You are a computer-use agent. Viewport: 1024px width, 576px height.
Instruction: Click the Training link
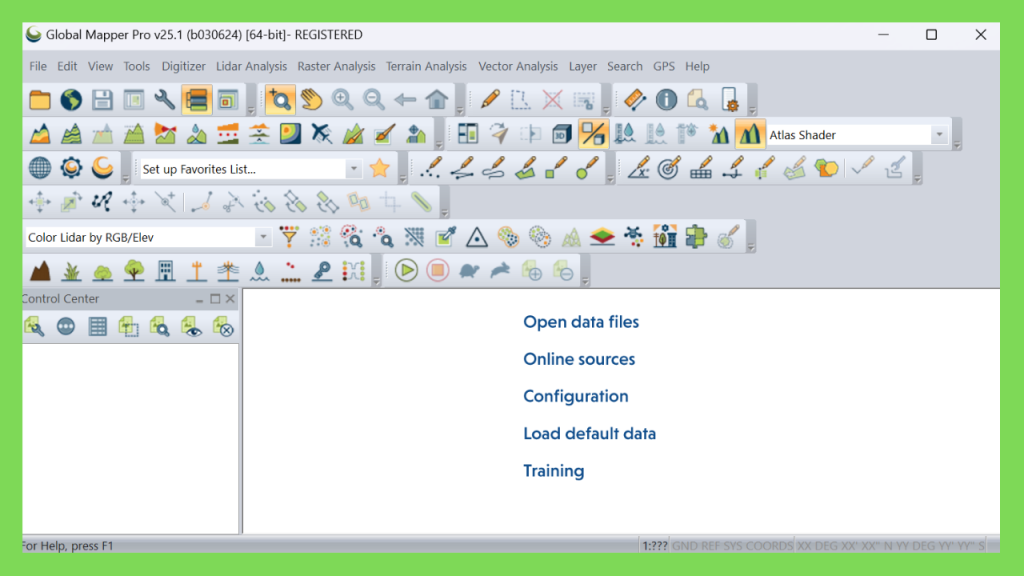554,471
